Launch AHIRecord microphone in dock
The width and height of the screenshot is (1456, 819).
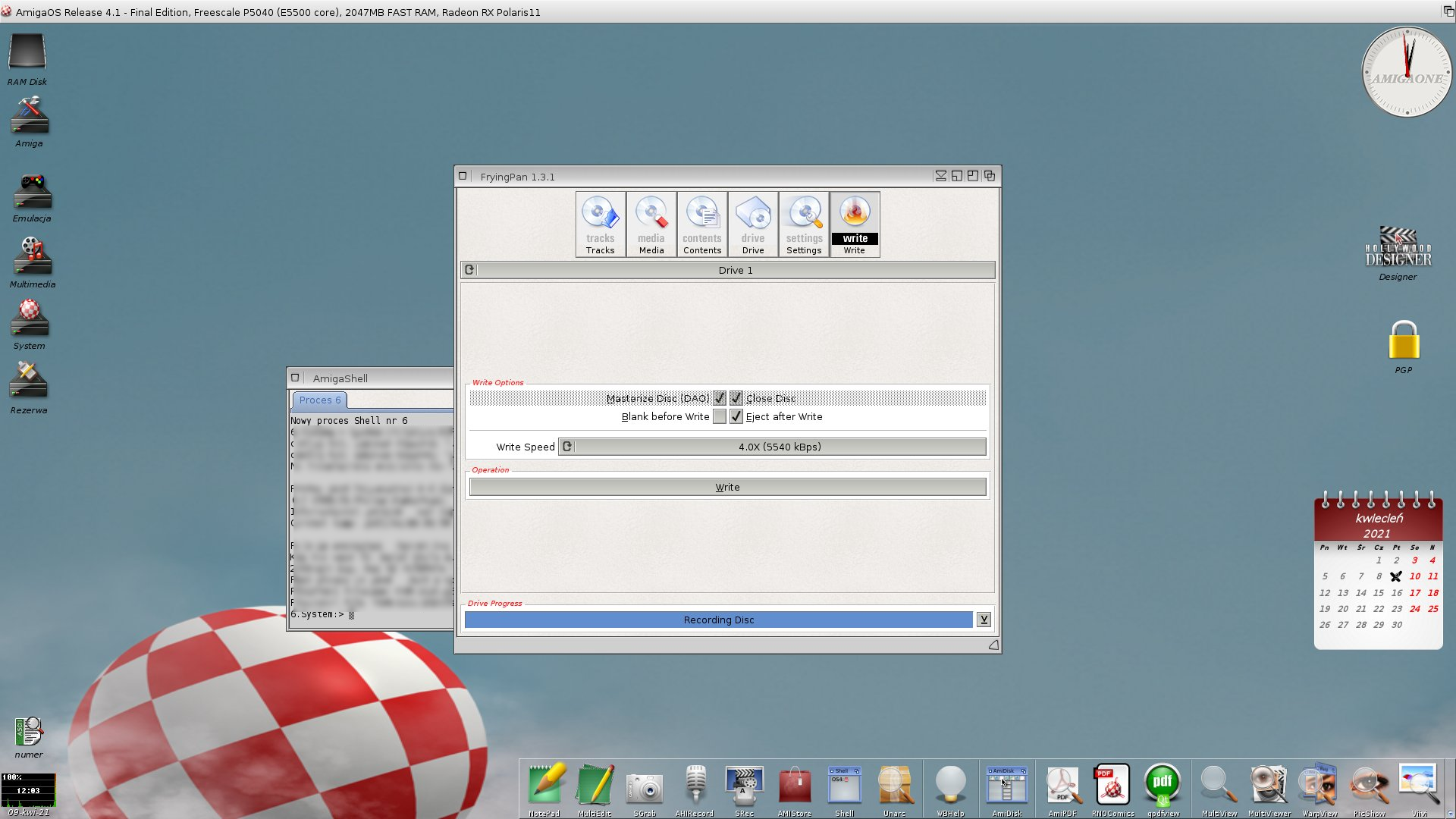tap(695, 789)
